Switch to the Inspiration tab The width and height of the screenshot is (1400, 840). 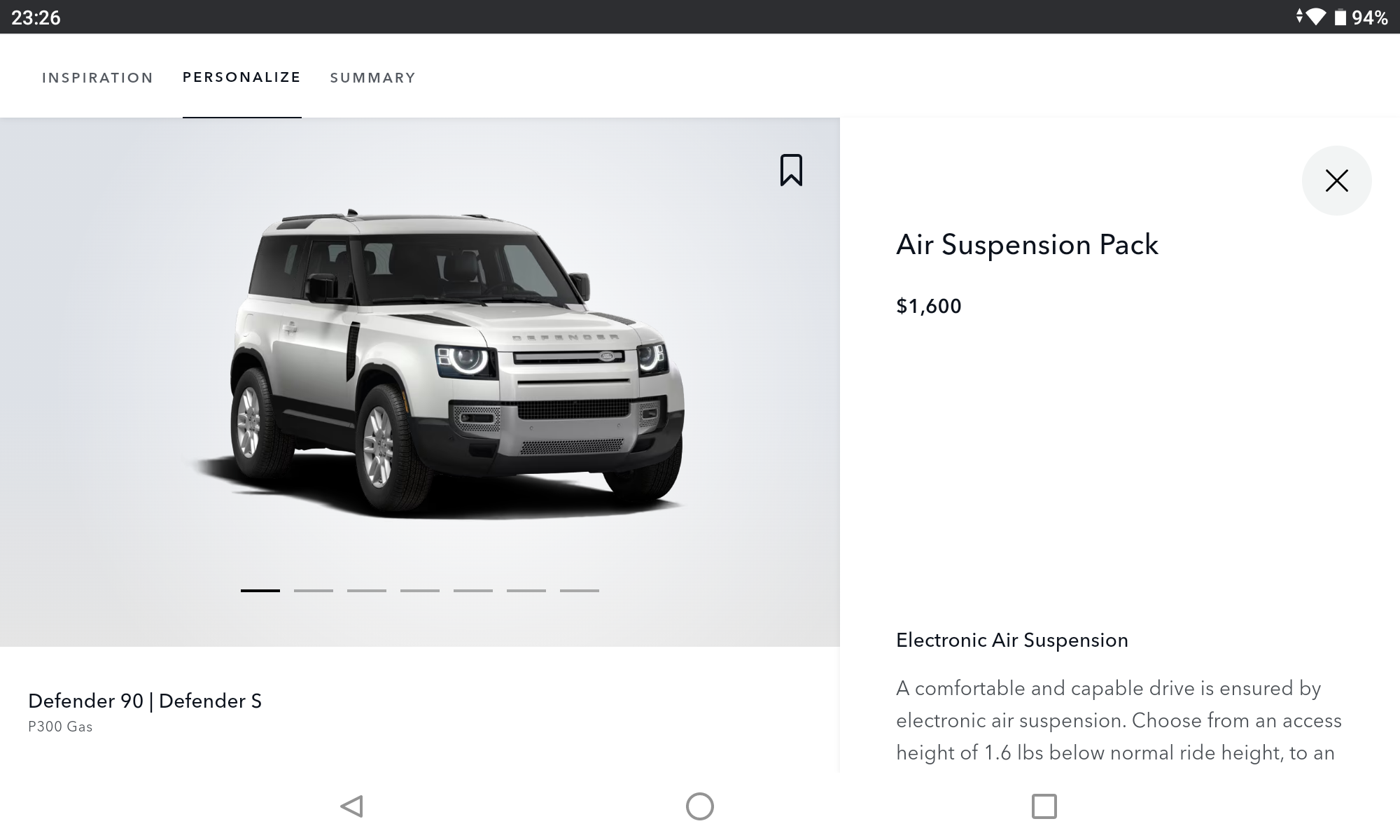[x=97, y=78]
